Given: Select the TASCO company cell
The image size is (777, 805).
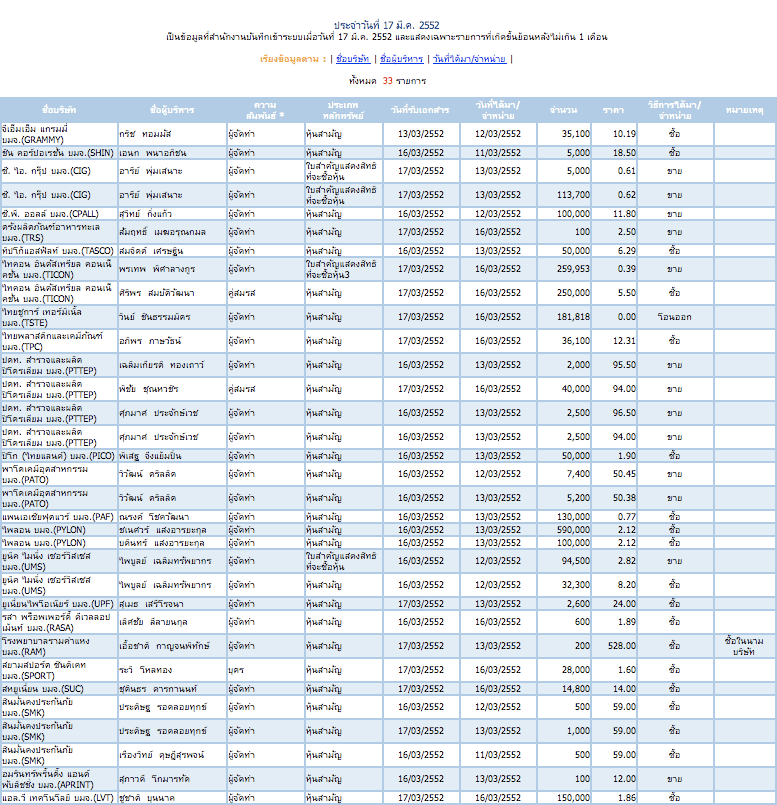Looking at the screenshot, I should click(x=59, y=251).
